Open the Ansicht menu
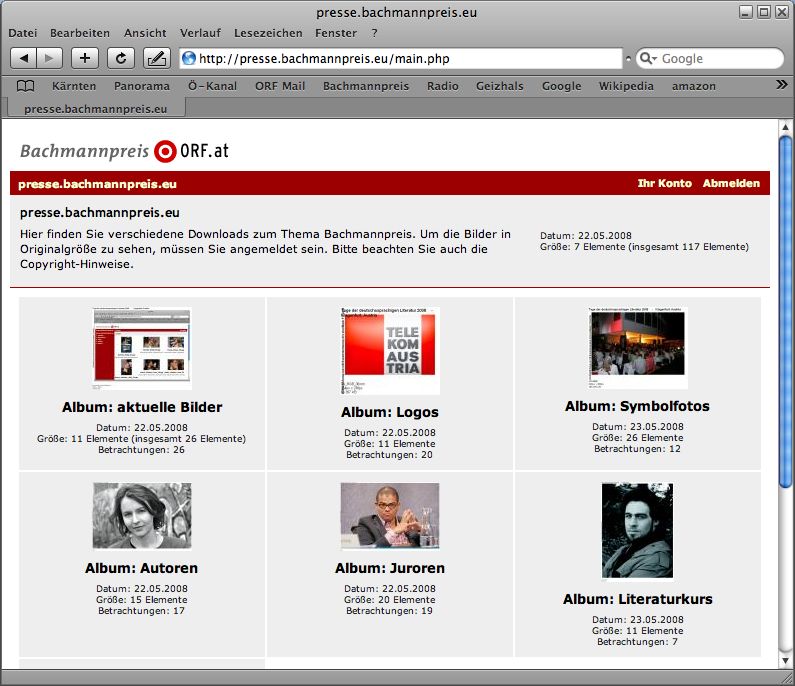The image size is (795, 686). pyautogui.click(x=145, y=33)
